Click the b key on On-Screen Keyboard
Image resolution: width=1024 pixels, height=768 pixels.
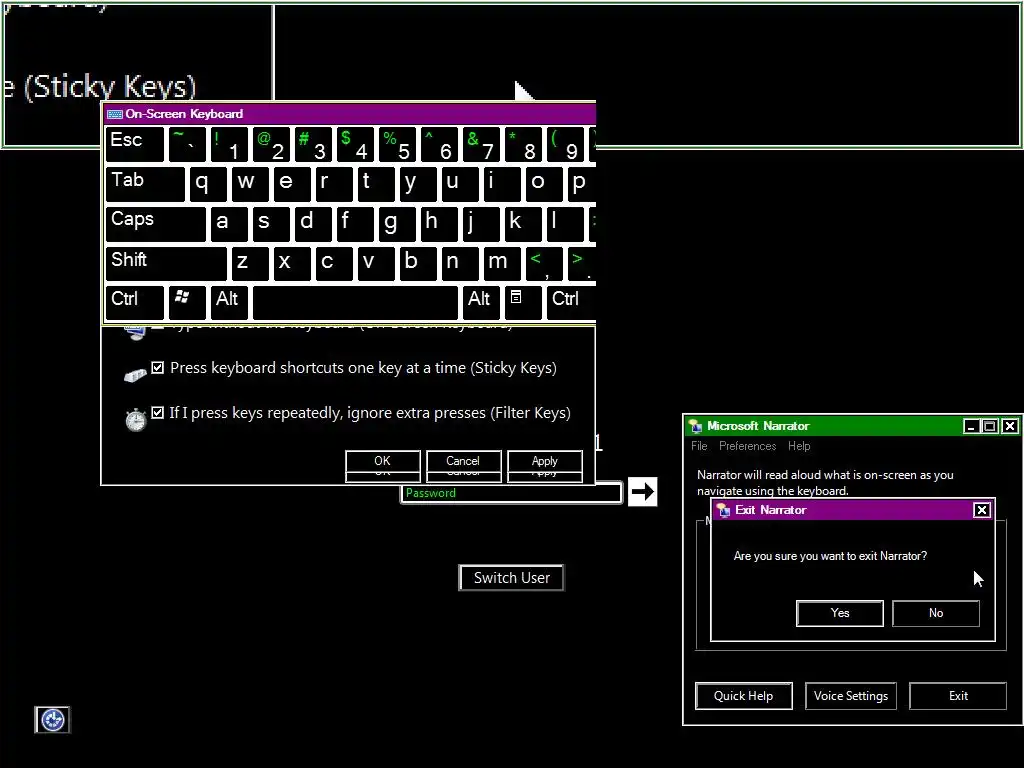[418, 264]
